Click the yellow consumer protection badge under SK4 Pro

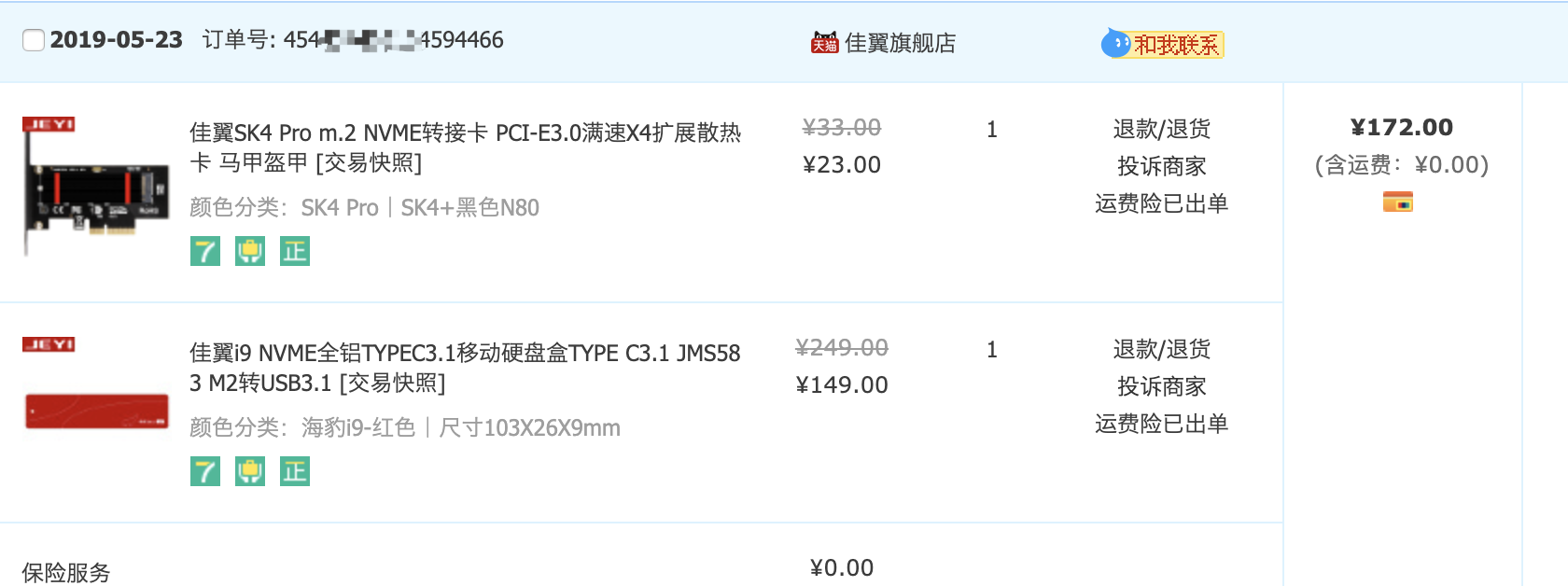click(x=250, y=251)
